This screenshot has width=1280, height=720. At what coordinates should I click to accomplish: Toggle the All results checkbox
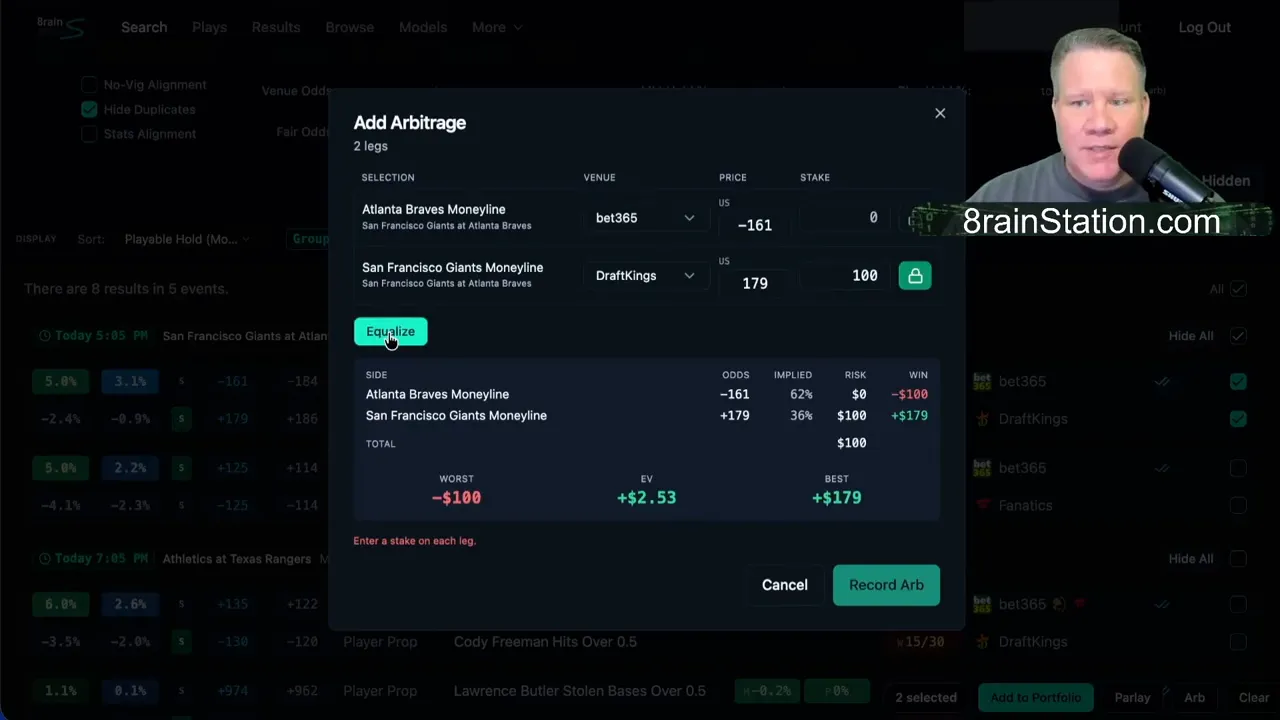tap(1238, 289)
